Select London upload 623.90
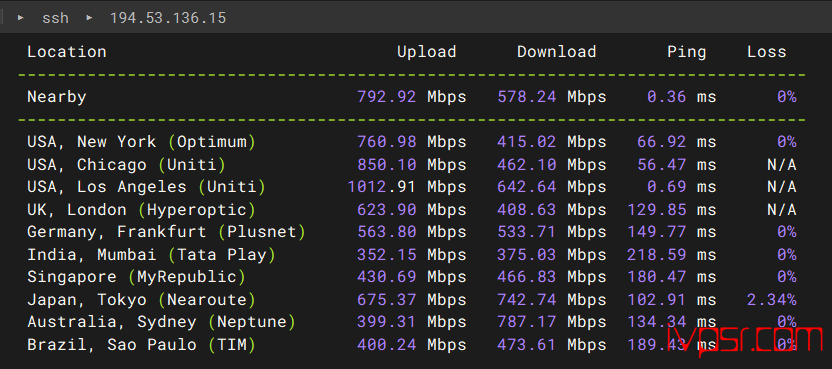Image resolution: width=832 pixels, height=369 pixels. 387,210
